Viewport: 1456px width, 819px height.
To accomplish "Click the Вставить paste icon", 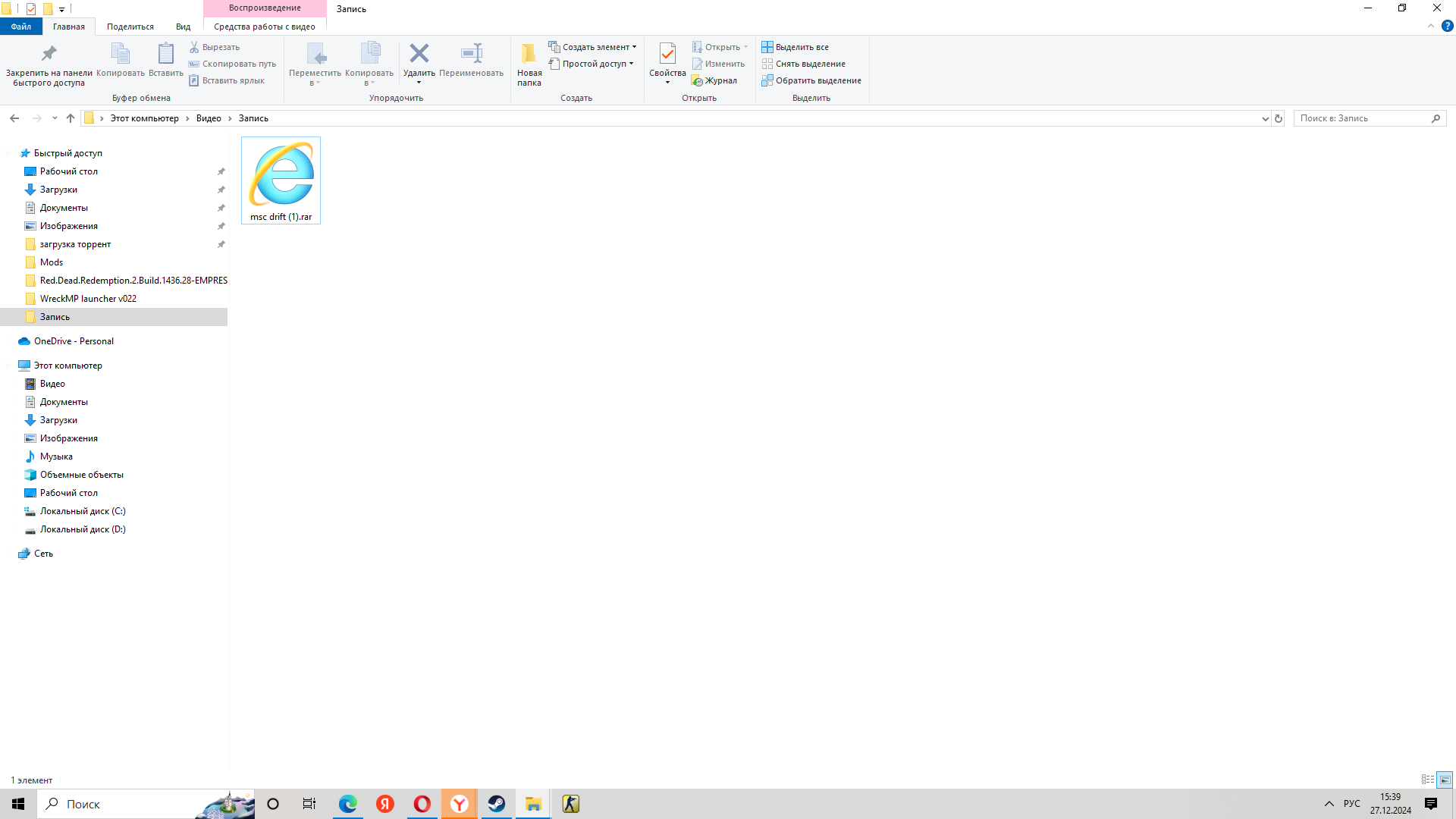I will click(165, 61).
